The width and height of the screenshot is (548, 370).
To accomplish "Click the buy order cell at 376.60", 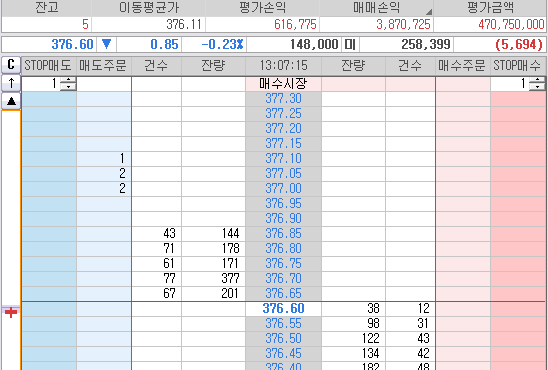I will click(x=463, y=309).
